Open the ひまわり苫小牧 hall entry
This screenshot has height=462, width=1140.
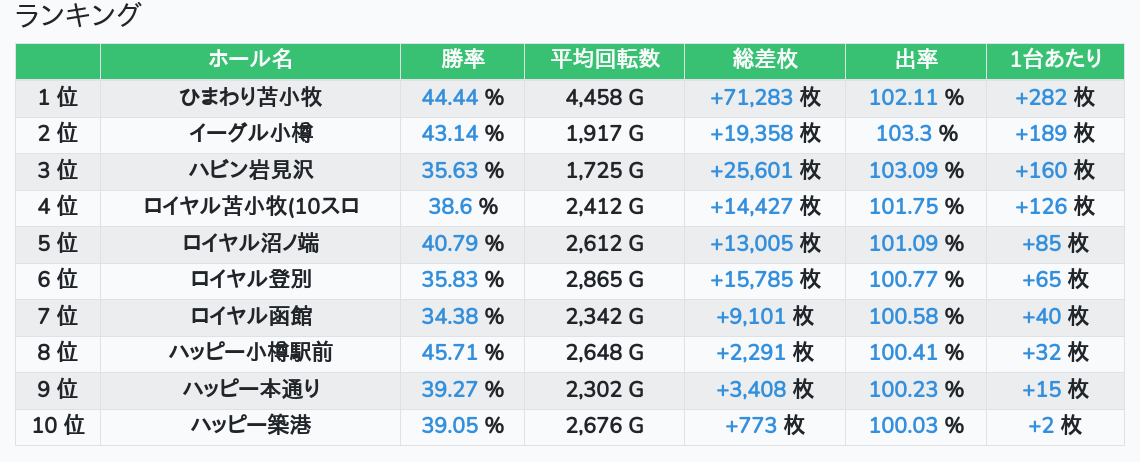pyautogui.click(x=250, y=98)
